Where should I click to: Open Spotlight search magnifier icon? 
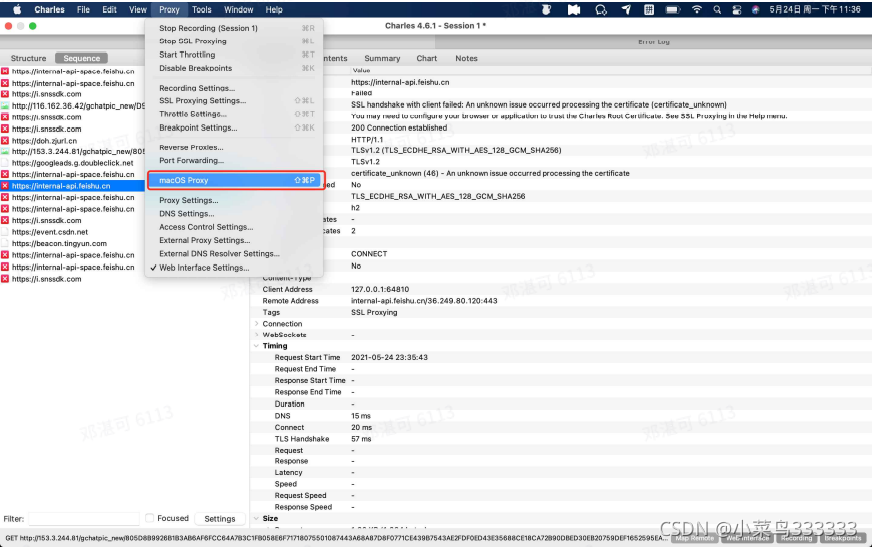pos(717,9)
